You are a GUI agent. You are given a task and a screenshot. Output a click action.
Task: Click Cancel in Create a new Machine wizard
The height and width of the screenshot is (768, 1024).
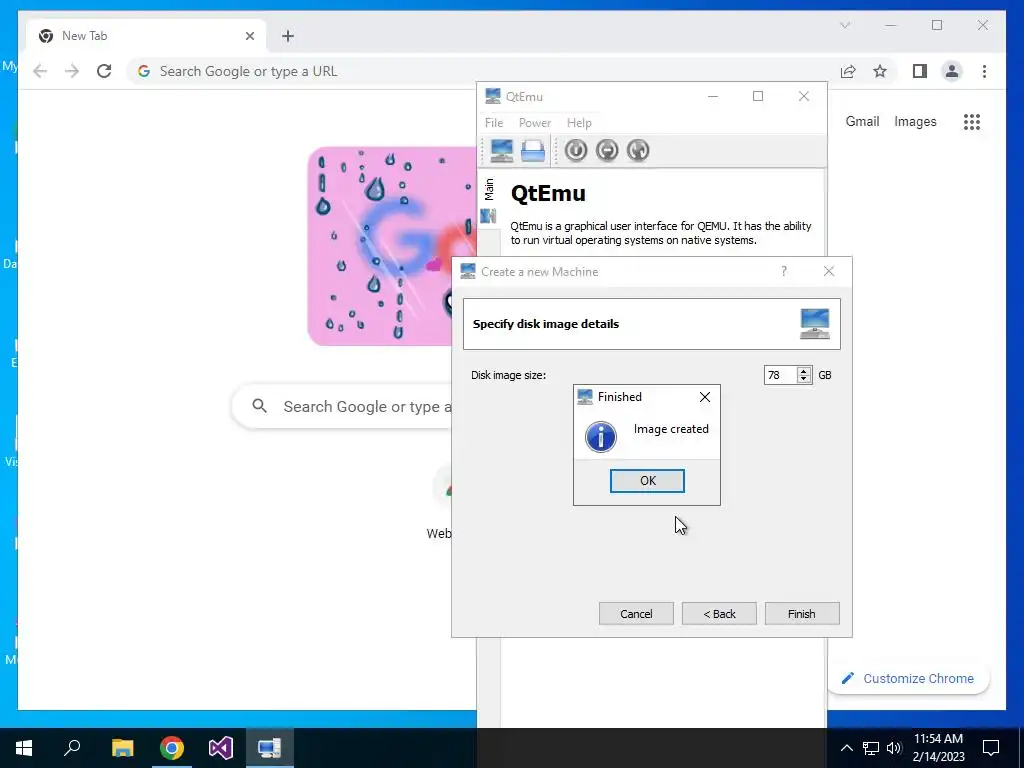tap(636, 614)
